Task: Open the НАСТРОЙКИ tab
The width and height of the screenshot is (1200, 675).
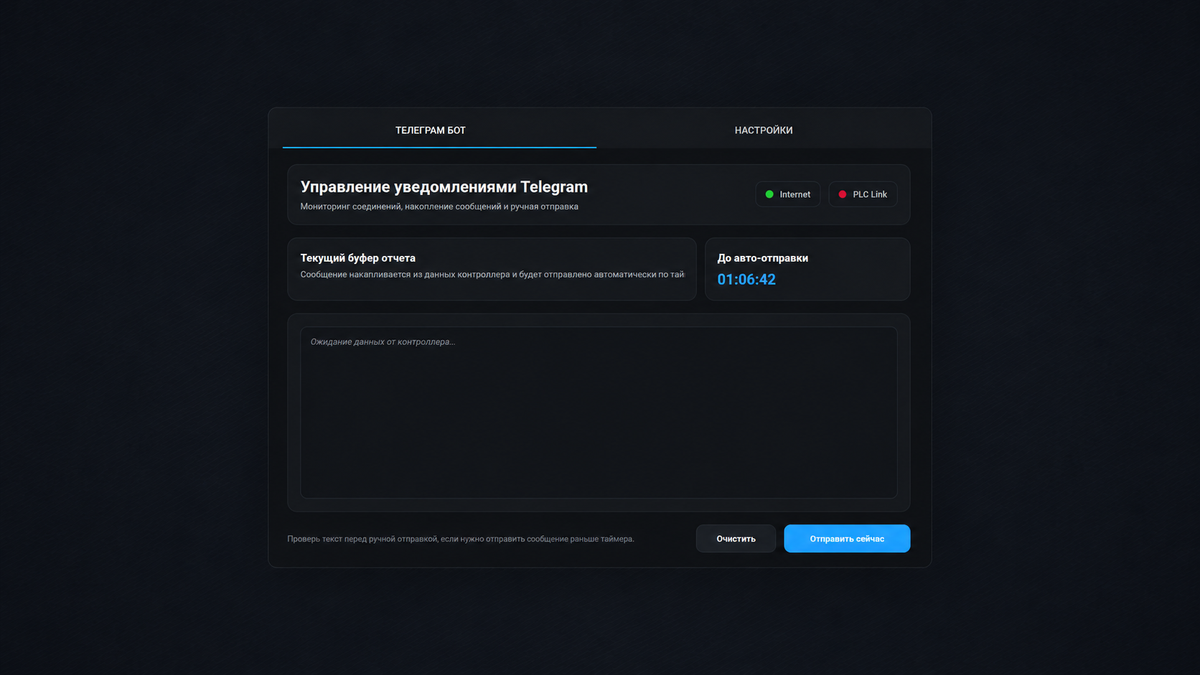Action: point(763,130)
